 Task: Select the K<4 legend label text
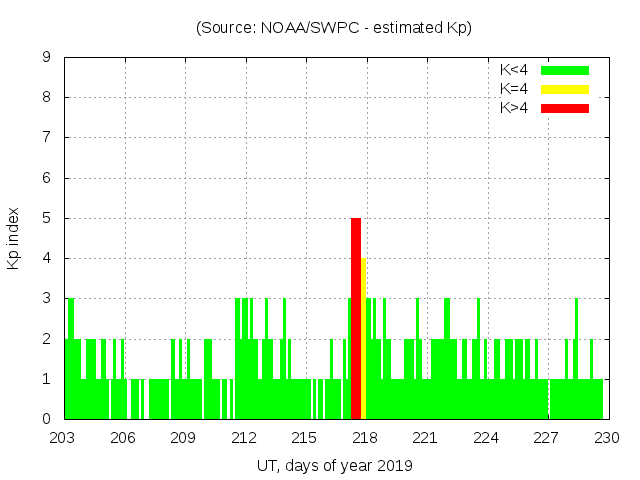(x=514, y=70)
